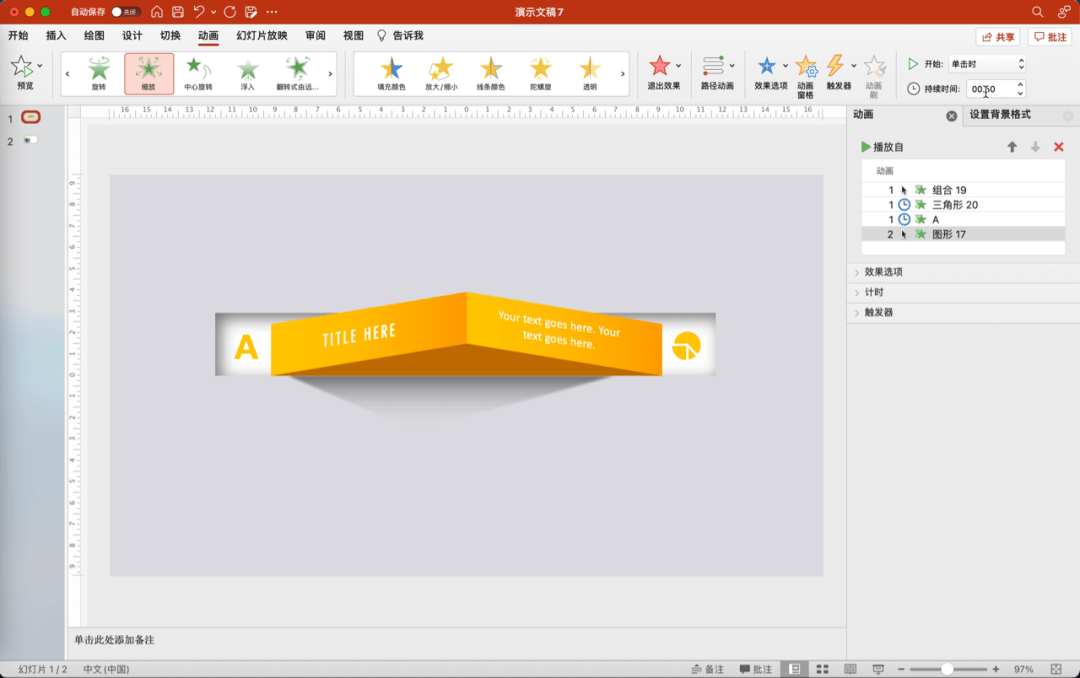Toggle 批注 comments in the status bar

756,669
